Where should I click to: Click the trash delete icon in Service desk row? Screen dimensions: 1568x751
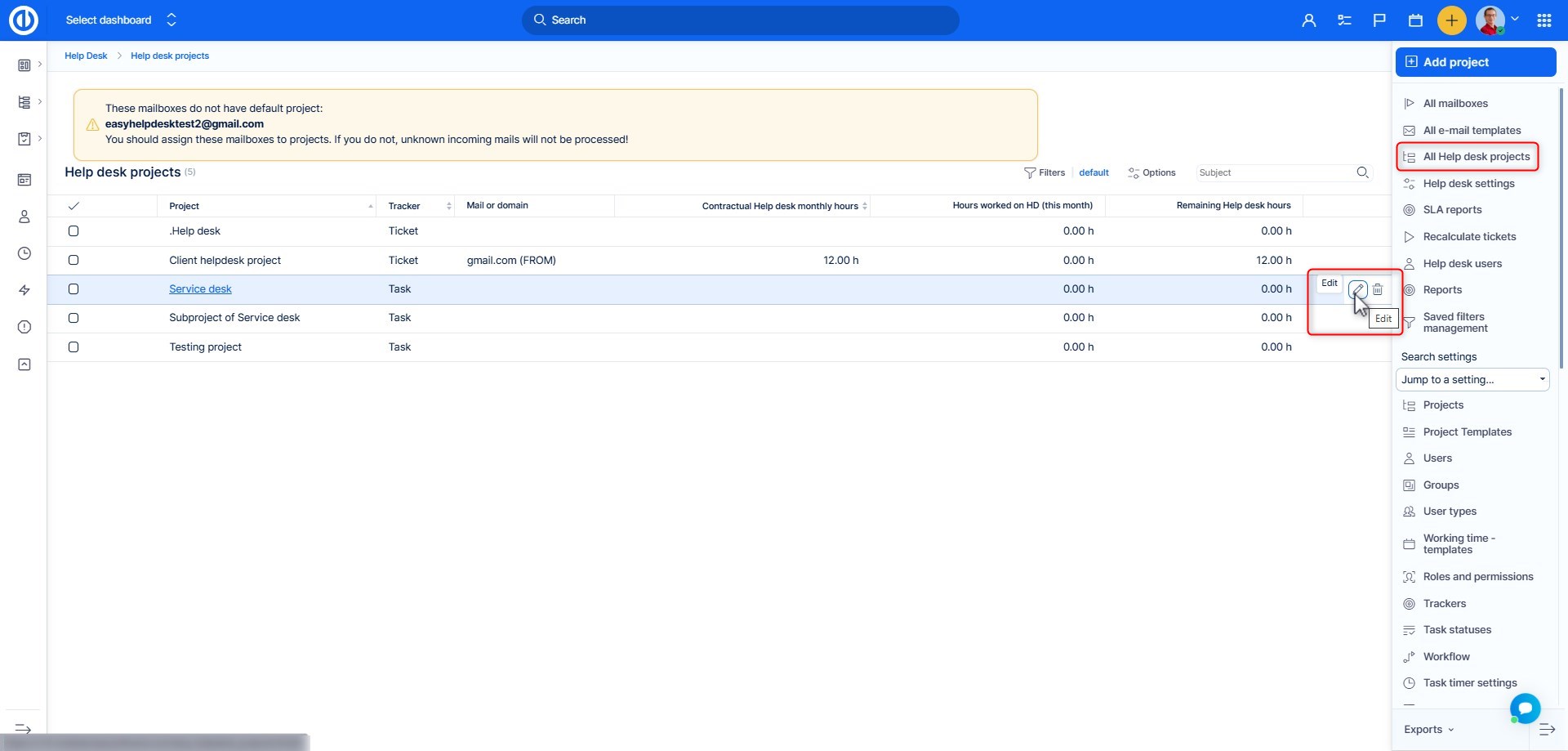point(1378,289)
